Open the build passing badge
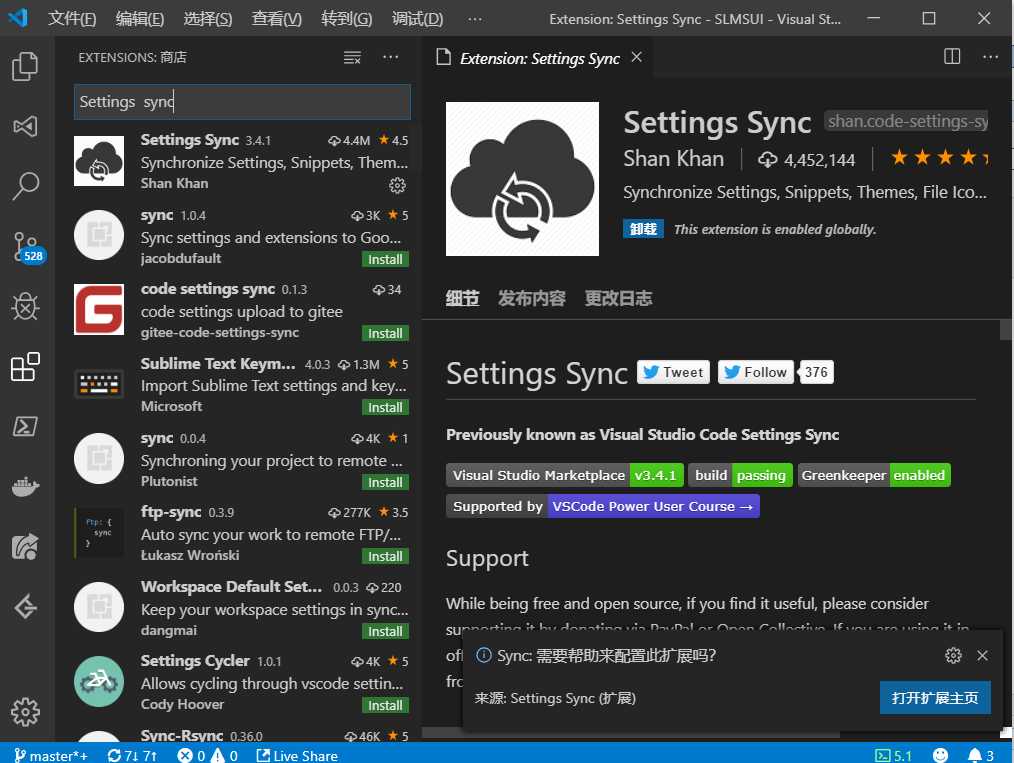Image resolution: width=1014 pixels, height=763 pixels. click(x=740, y=475)
